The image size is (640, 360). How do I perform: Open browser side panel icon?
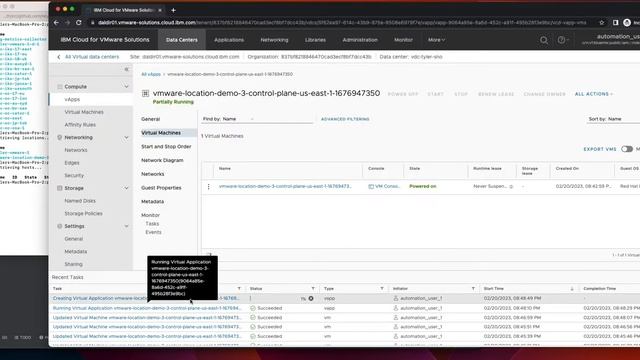coord(616,22)
